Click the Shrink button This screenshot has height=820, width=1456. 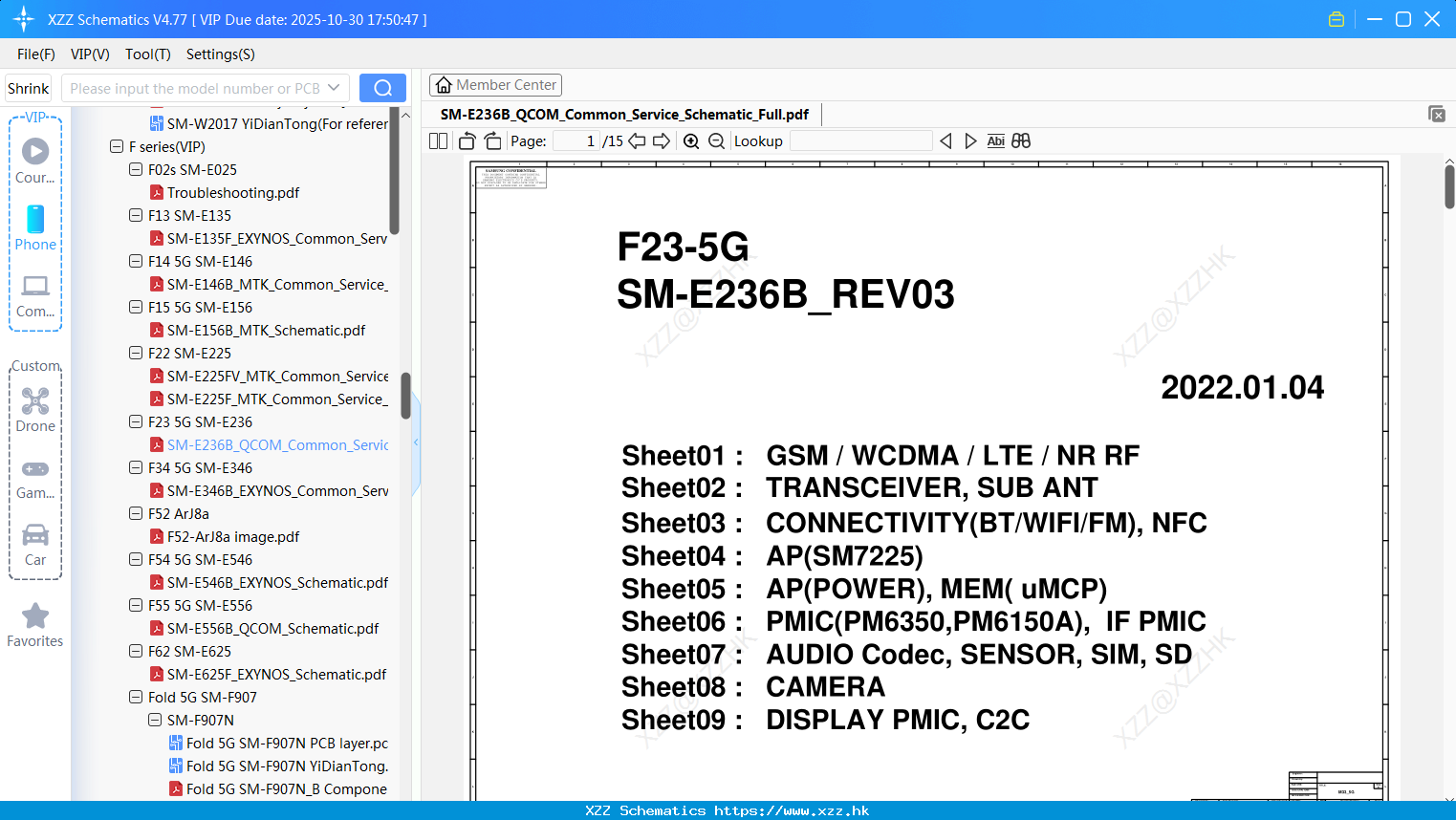coord(29,88)
